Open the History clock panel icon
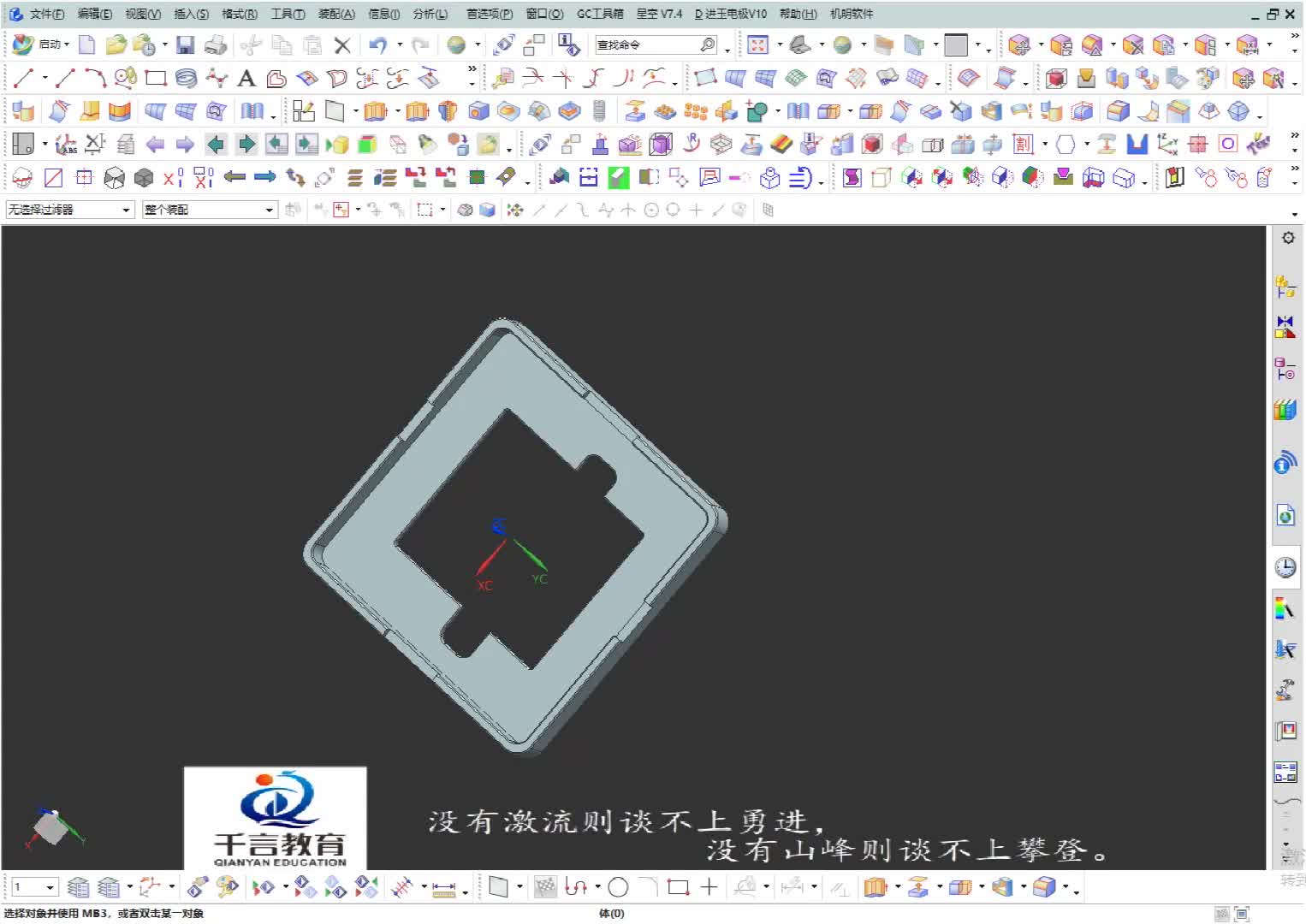The image size is (1306, 924). point(1285,567)
